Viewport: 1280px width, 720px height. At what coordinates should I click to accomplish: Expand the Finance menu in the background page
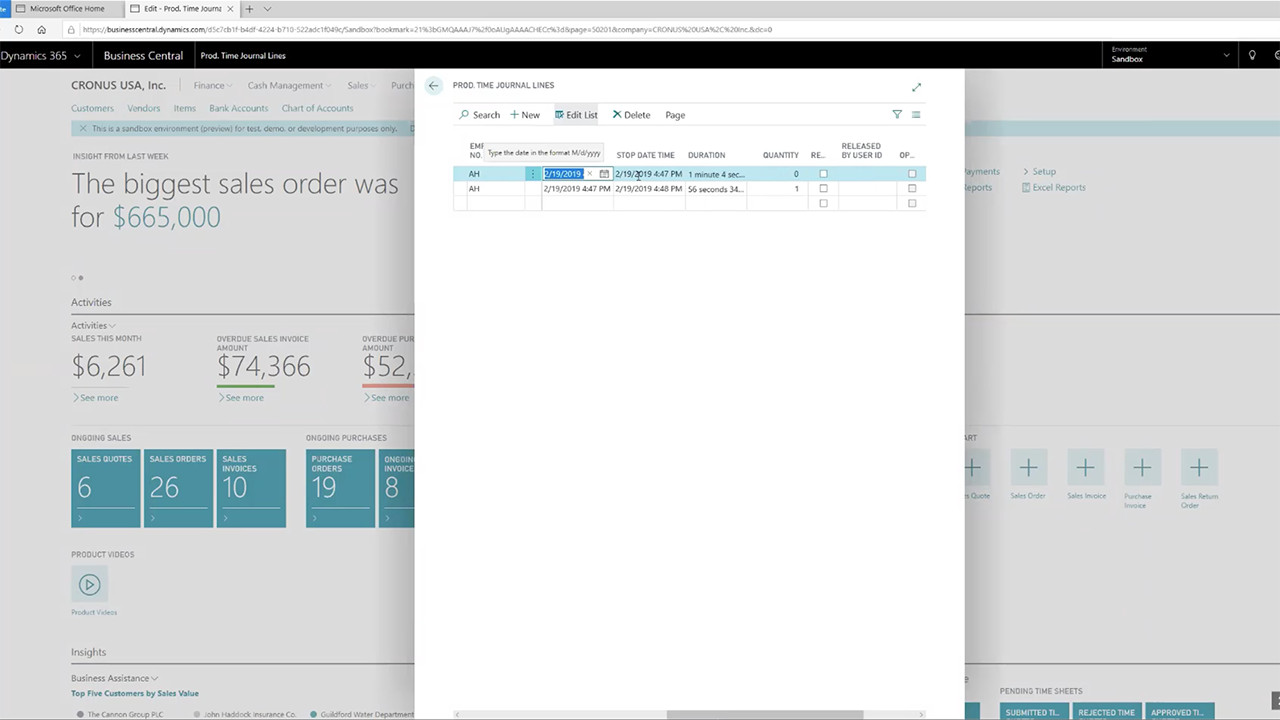click(212, 86)
